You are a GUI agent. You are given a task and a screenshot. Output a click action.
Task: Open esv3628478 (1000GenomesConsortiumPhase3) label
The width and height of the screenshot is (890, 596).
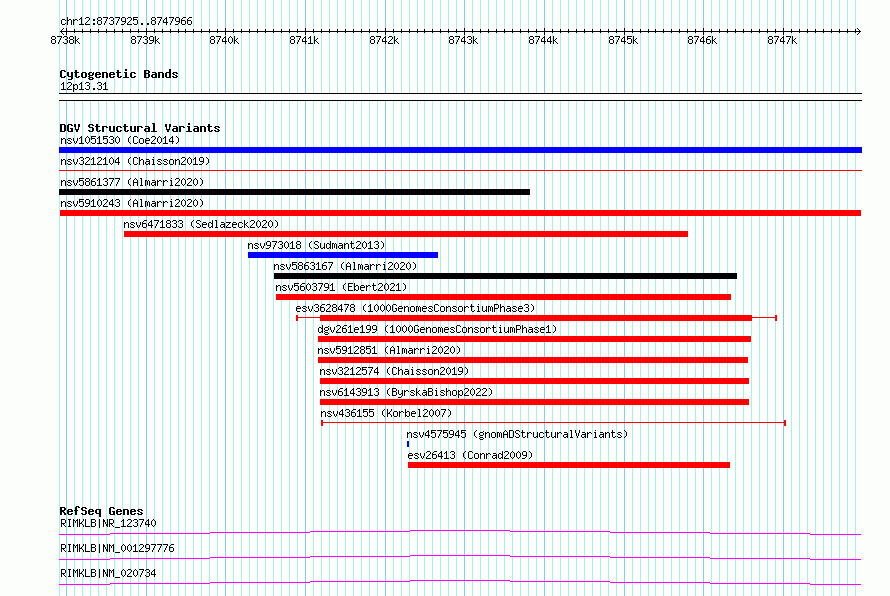tap(415, 308)
